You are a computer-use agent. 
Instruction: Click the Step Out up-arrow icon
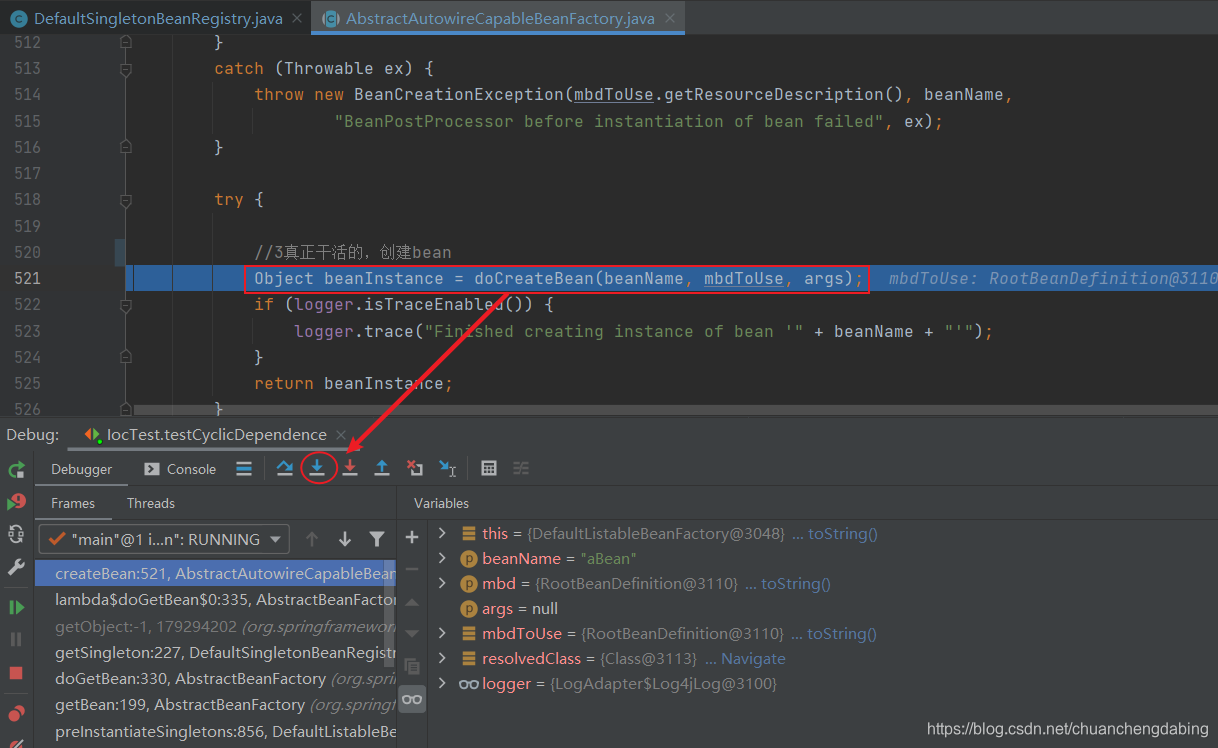(x=382, y=468)
